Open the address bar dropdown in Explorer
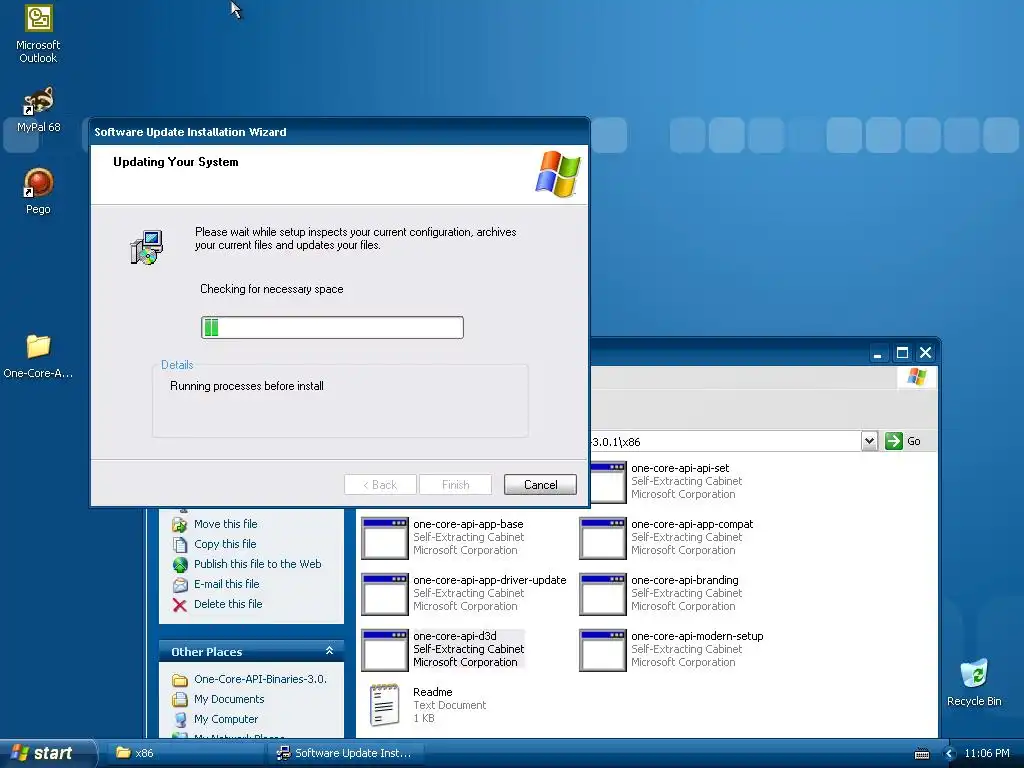Image resolution: width=1024 pixels, height=768 pixels. [x=869, y=441]
